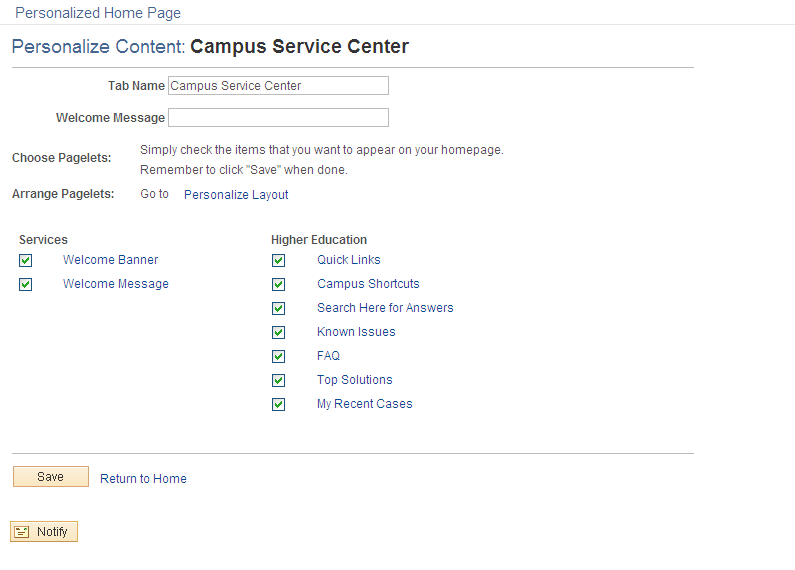795x570 pixels.
Task: Click inside the Tab Name field
Action: pos(278,86)
